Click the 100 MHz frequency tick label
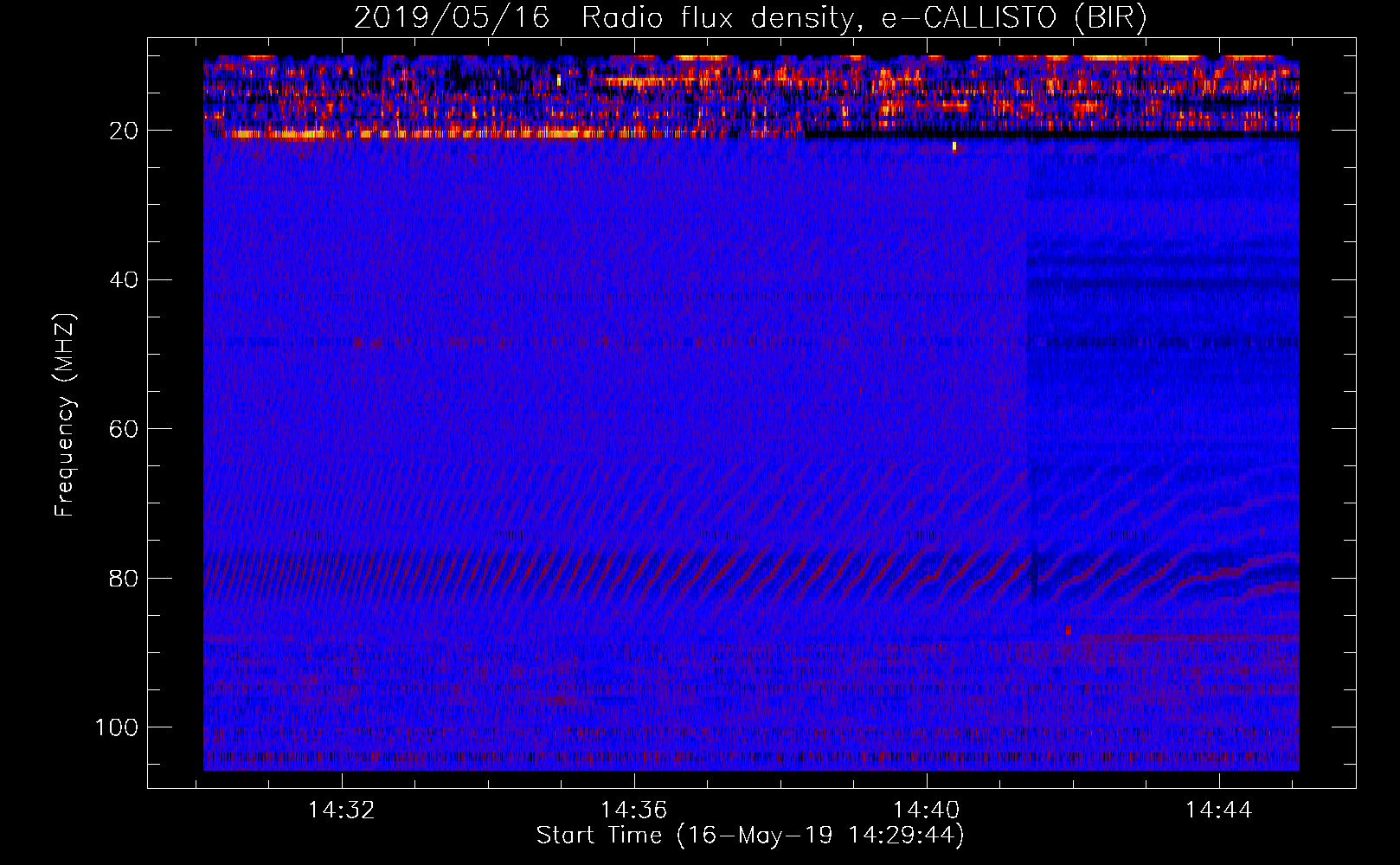The width and height of the screenshot is (1400, 865). [x=117, y=727]
